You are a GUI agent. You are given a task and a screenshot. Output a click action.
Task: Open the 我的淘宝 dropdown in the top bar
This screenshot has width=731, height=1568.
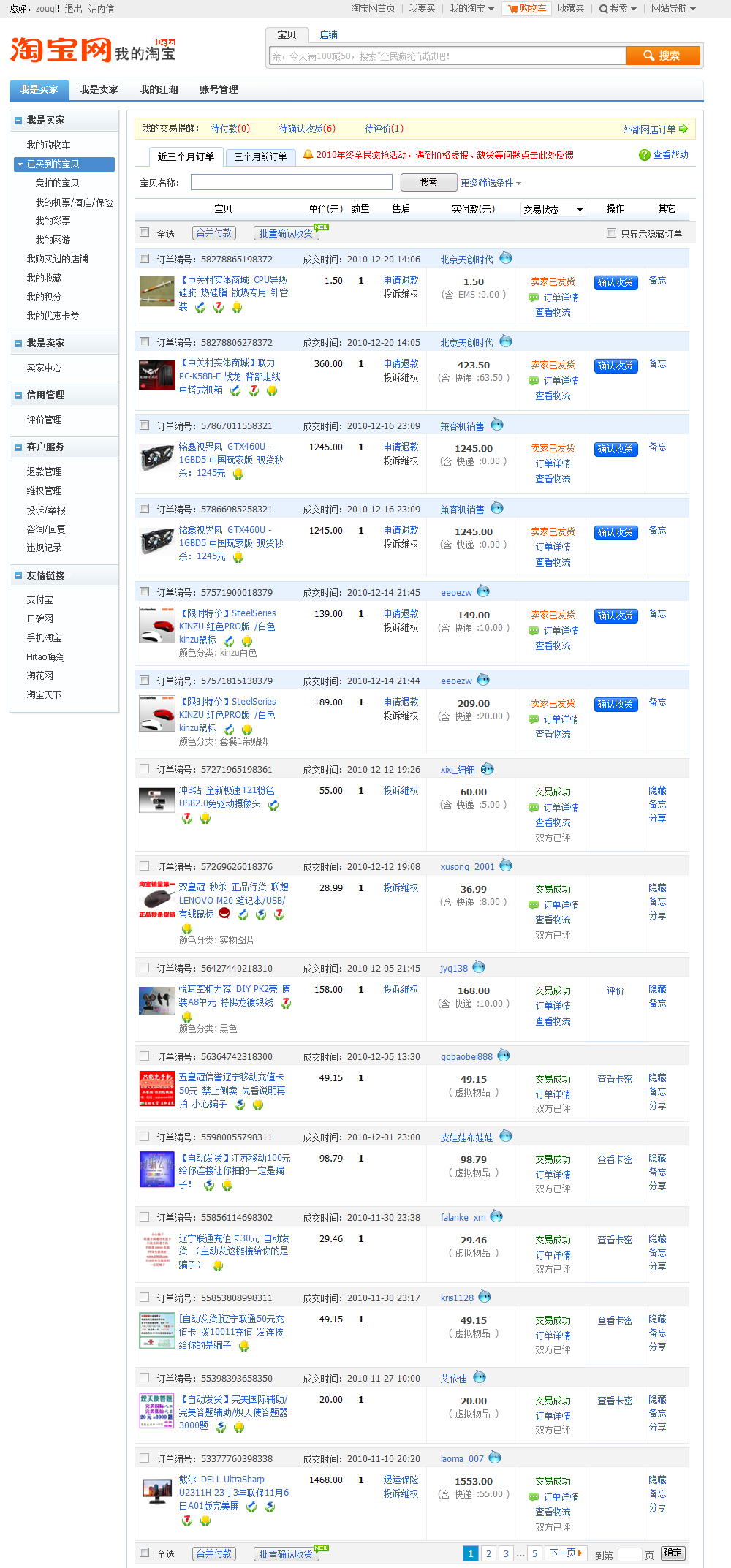pyautogui.click(x=471, y=9)
